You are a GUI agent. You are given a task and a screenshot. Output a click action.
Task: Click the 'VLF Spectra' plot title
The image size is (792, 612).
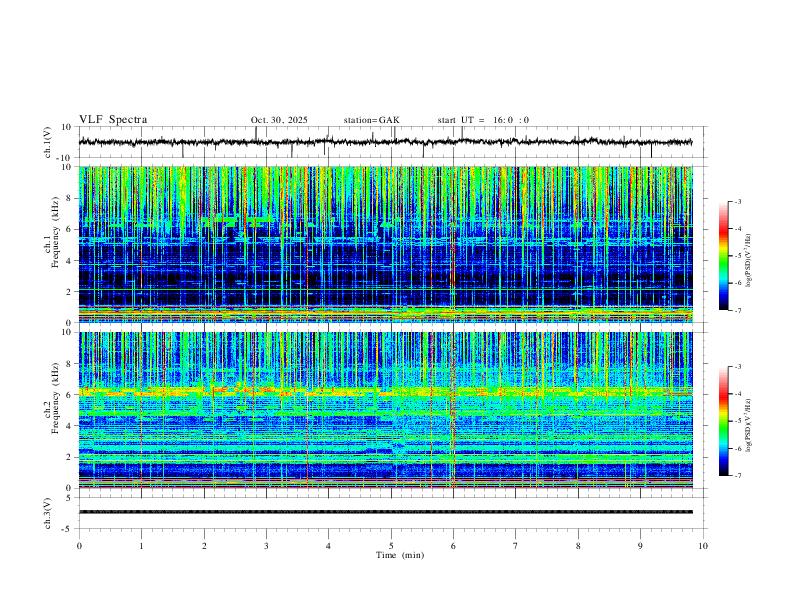pyautogui.click(x=113, y=120)
